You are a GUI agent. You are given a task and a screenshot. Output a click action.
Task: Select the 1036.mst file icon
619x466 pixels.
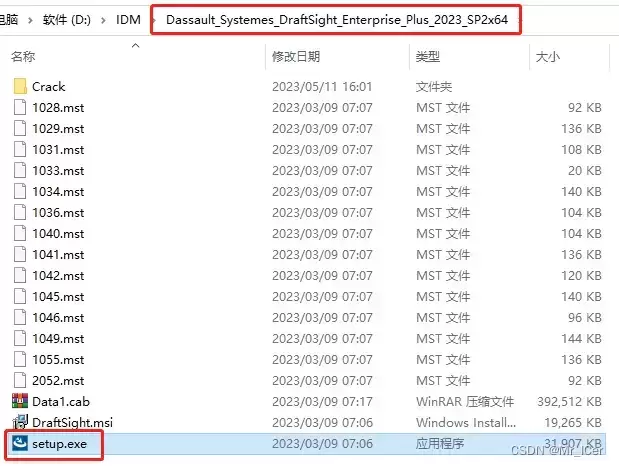click(x=20, y=212)
